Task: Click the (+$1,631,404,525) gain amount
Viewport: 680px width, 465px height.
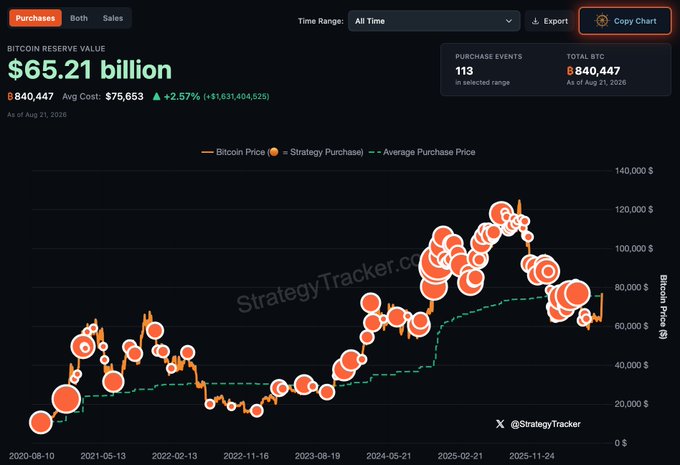Action: 236,96
